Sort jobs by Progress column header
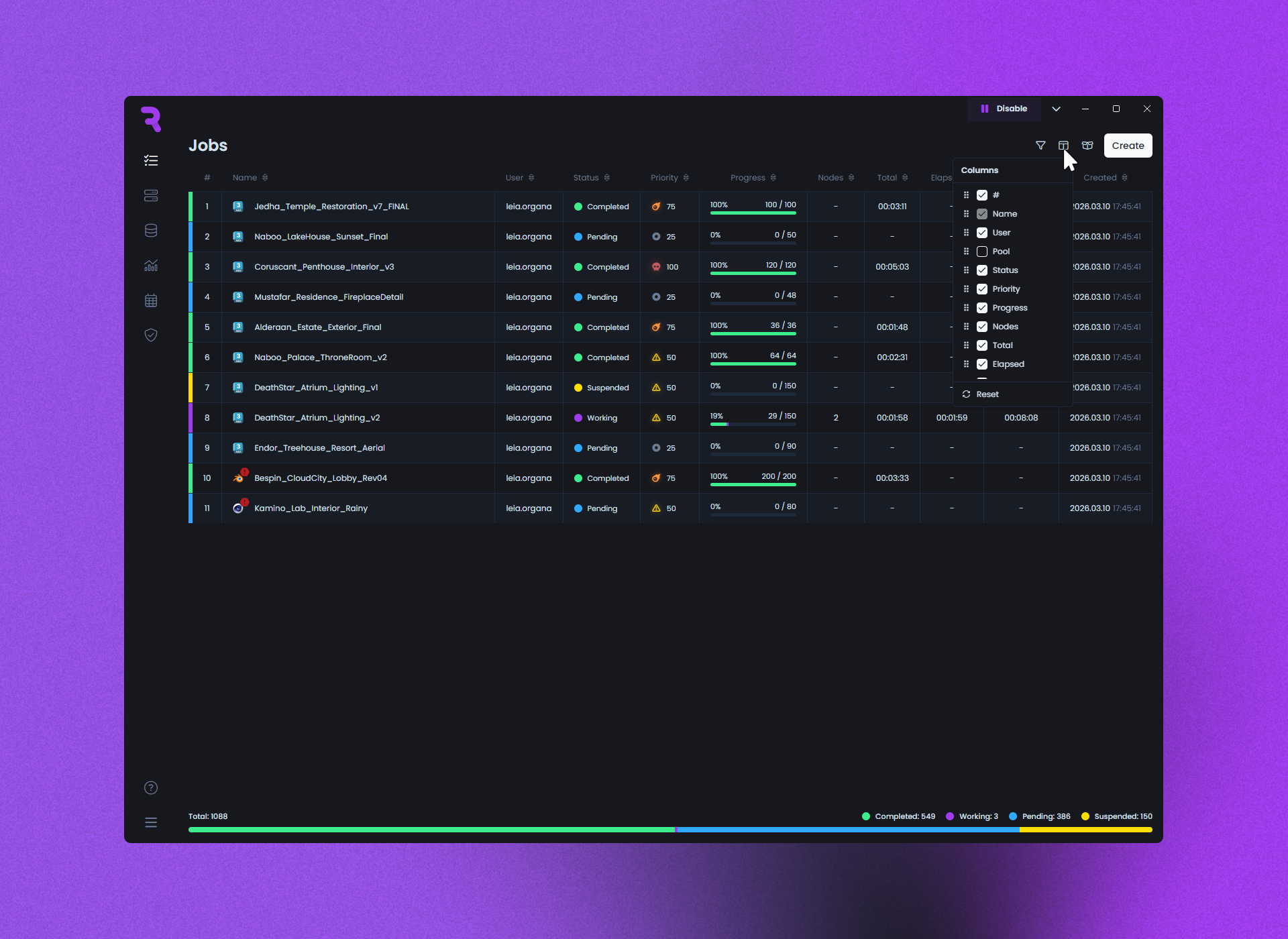The image size is (1288, 939). (x=753, y=178)
